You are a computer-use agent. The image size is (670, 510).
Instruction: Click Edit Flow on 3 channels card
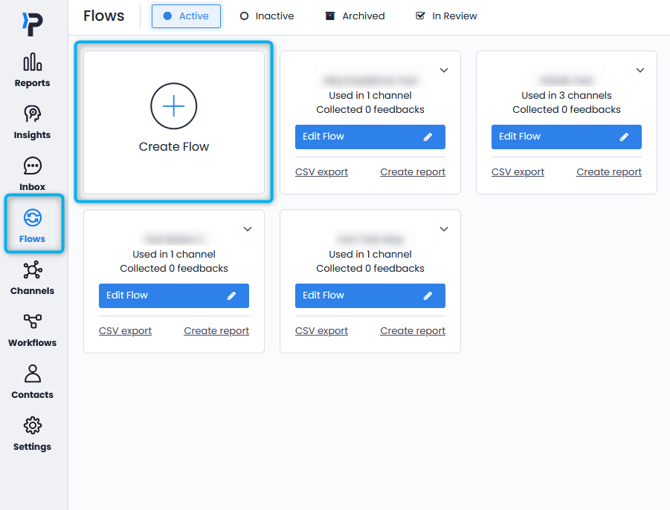[566, 137]
